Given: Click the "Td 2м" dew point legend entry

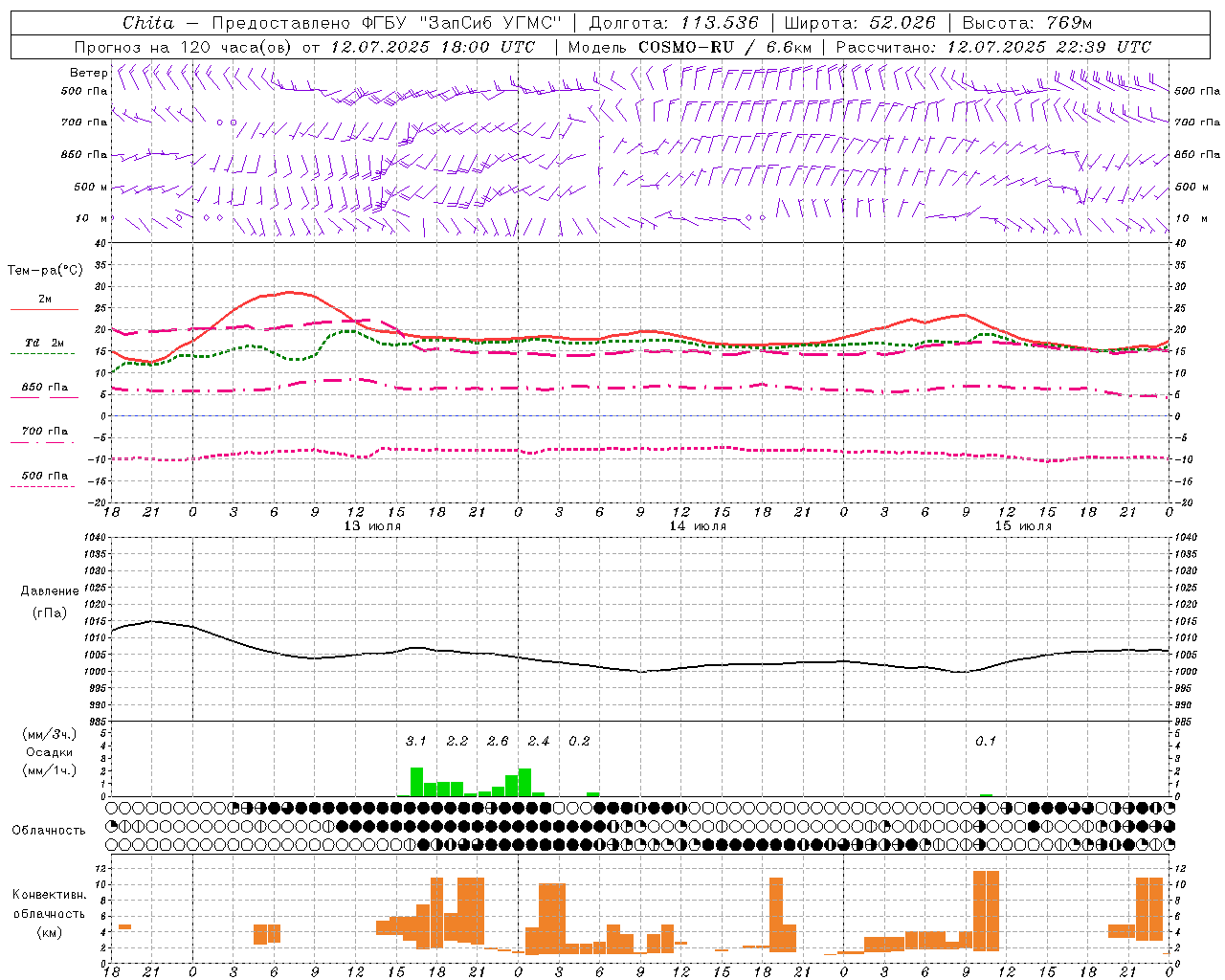Looking at the screenshot, I should pyautogui.click(x=44, y=343).
